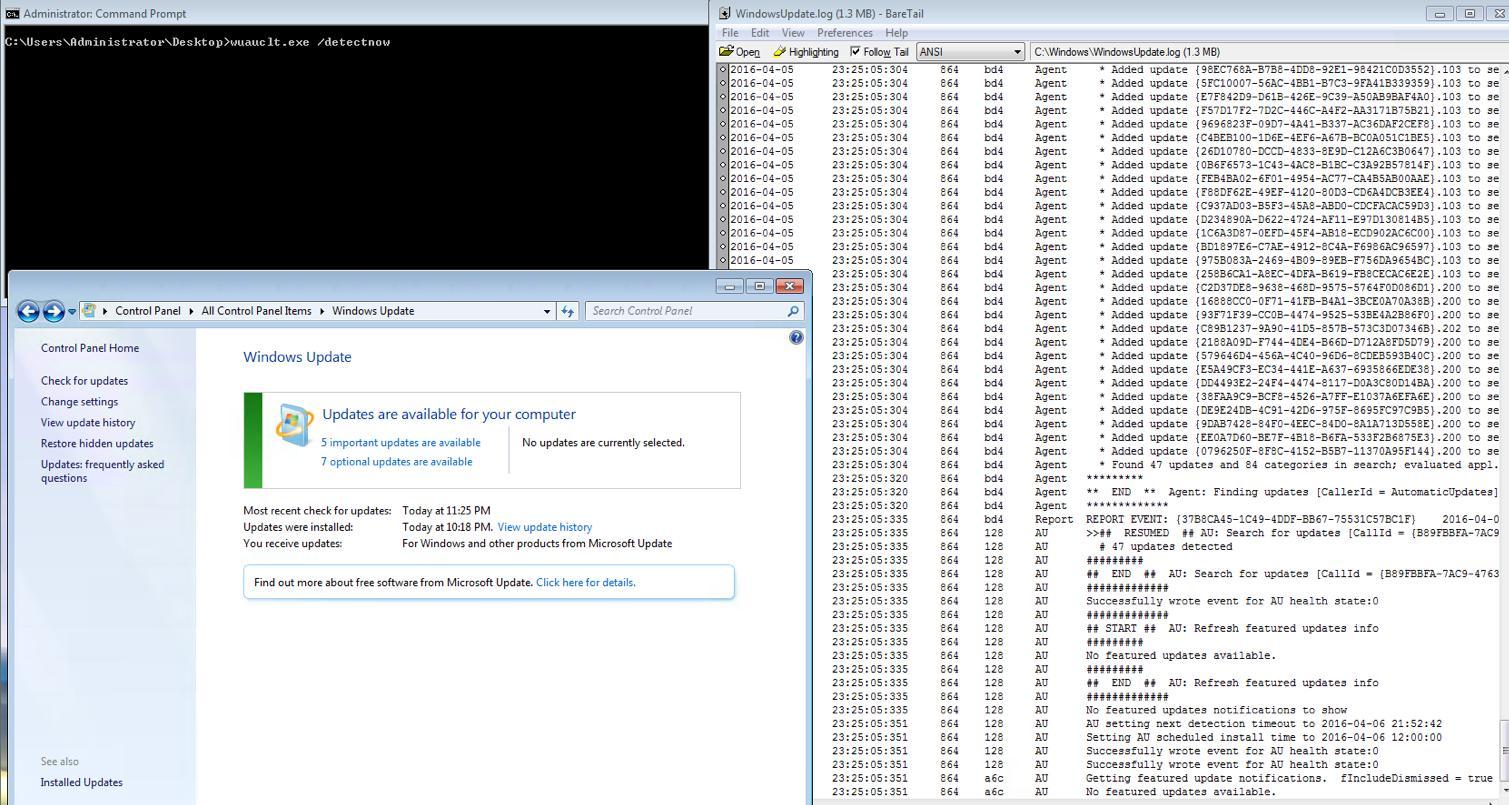
Task: Open the Preferences menu in BareTail
Action: (x=845, y=33)
